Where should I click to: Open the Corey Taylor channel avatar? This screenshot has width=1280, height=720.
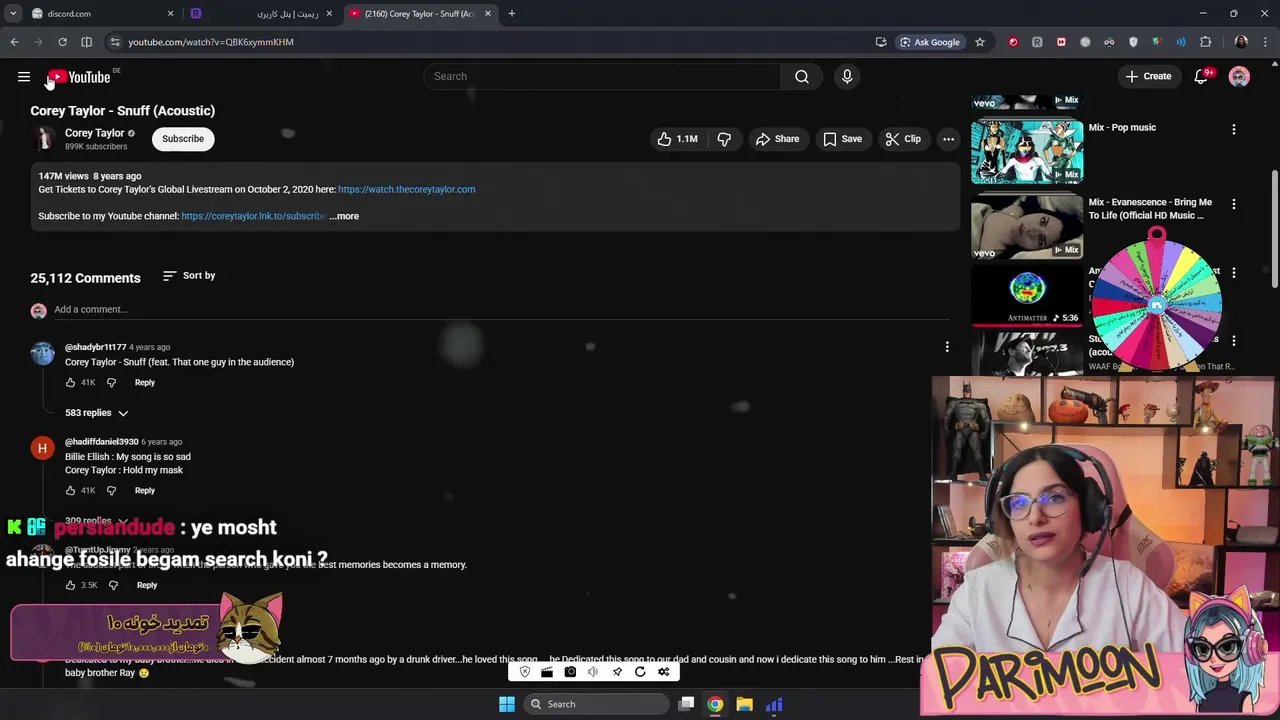(44, 139)
